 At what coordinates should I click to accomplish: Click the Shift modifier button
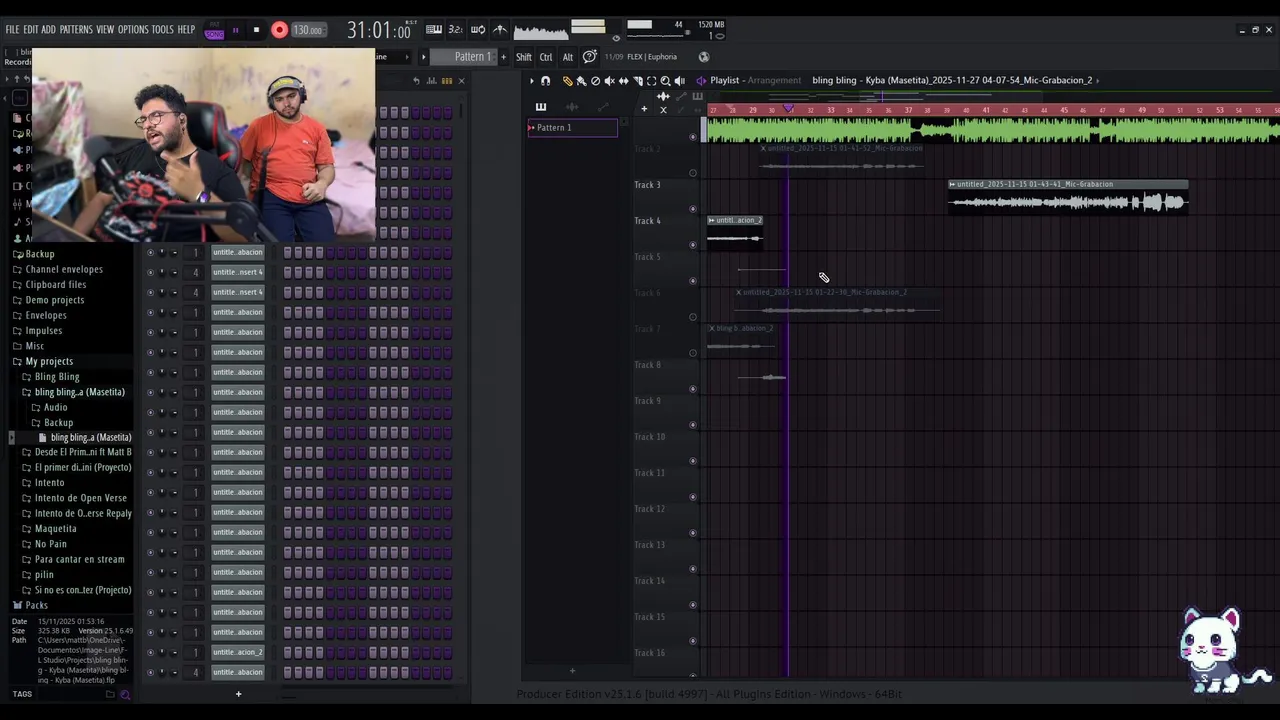[x=523, y=56]
